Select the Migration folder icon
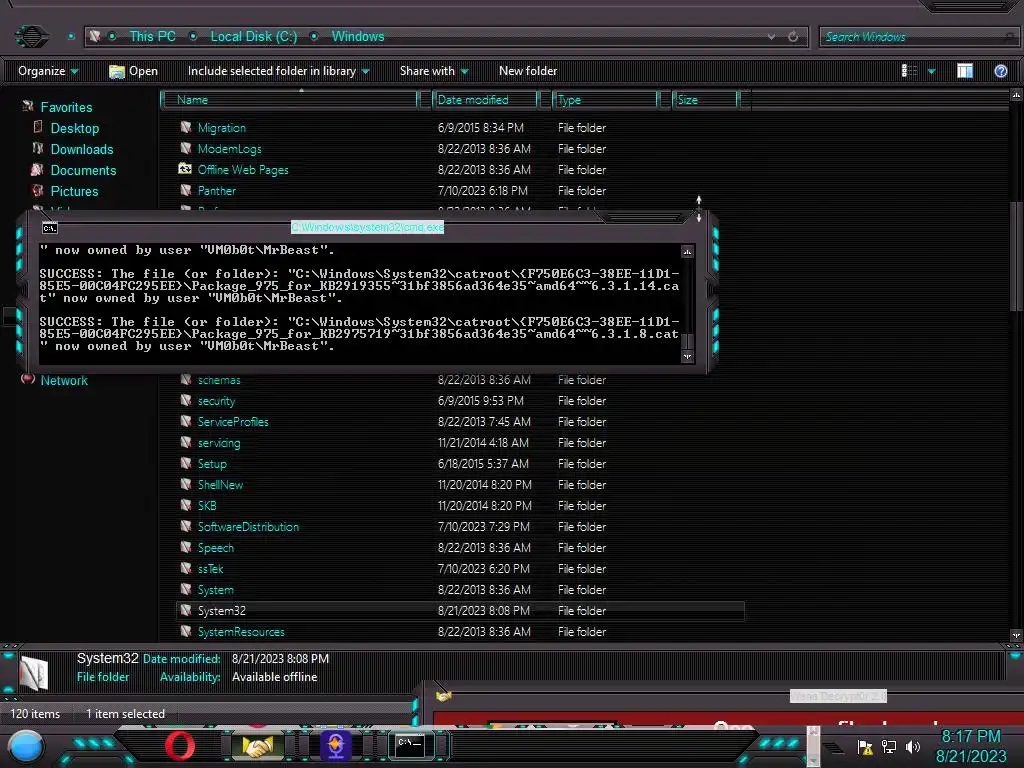This screenshot has height=768, width=1024. point(186,127)
